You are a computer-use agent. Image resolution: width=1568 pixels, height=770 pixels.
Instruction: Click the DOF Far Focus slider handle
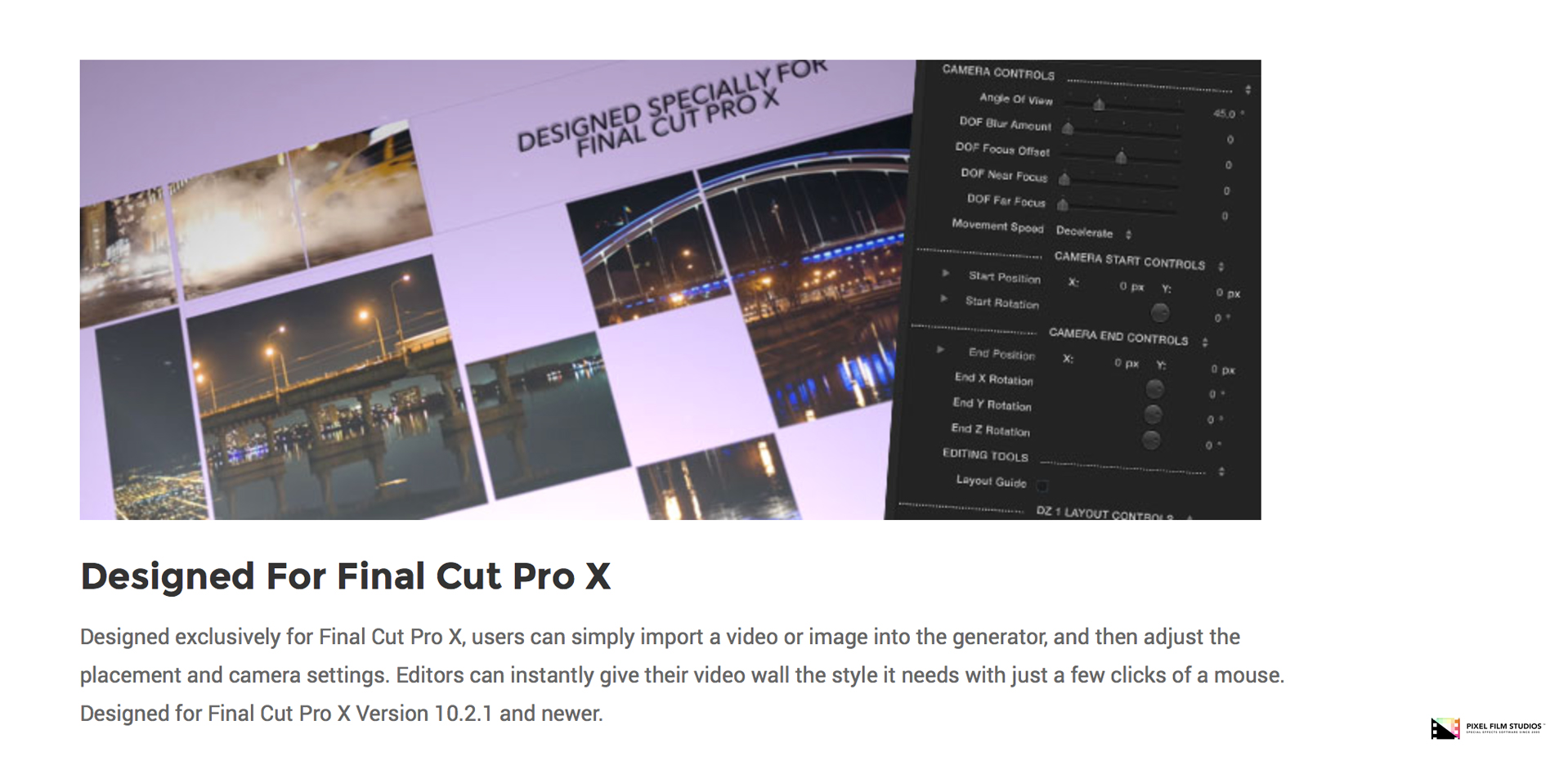(x=1063, y=204)
